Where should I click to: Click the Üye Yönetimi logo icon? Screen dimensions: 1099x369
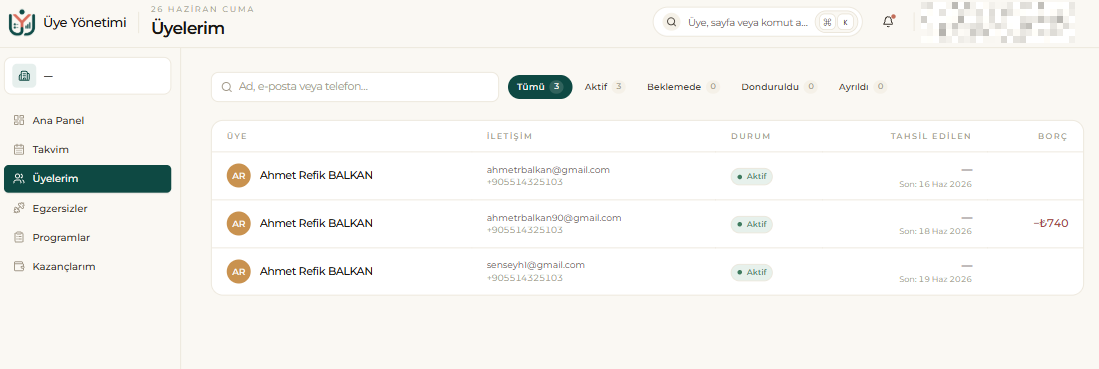(x=21, y=22)
